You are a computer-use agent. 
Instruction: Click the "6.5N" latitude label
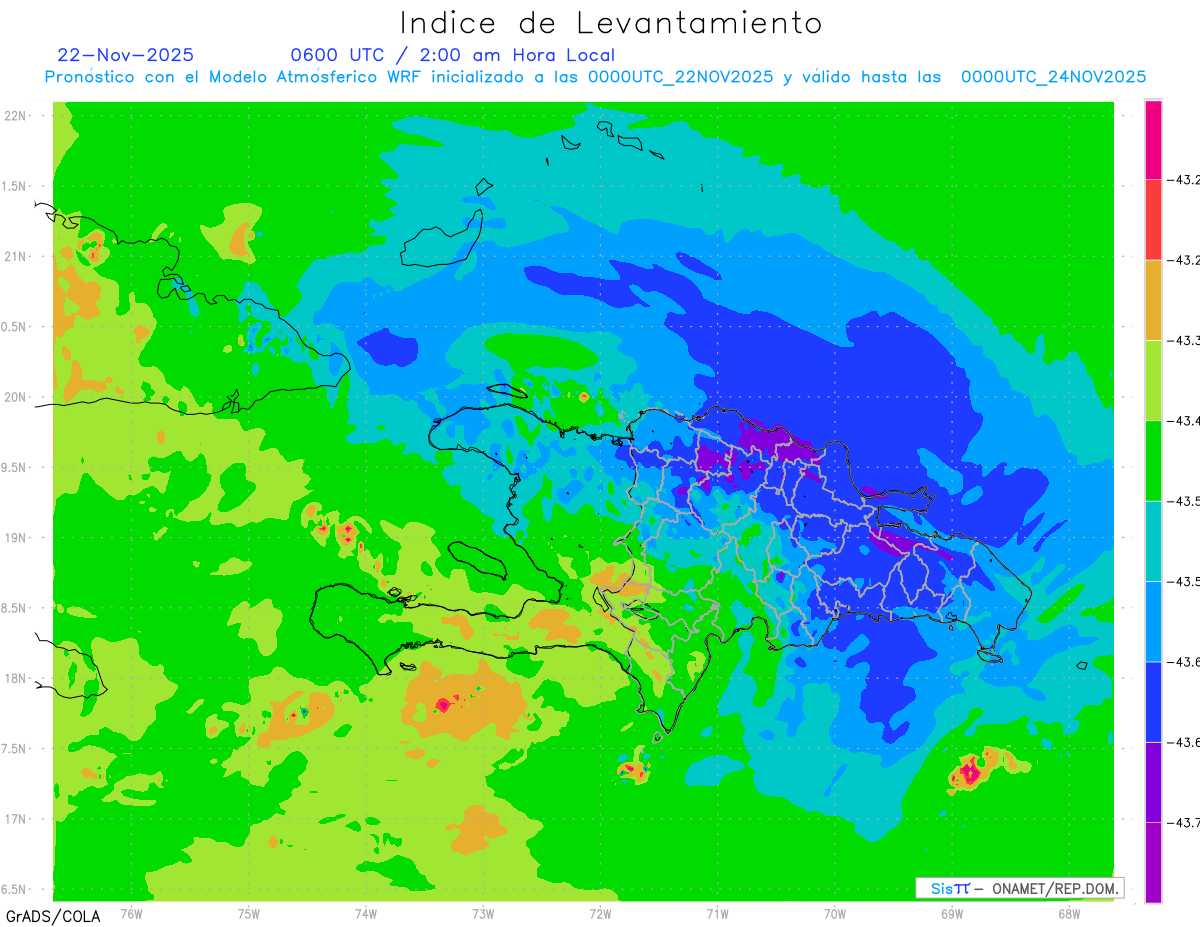click(x=15, y=889)
